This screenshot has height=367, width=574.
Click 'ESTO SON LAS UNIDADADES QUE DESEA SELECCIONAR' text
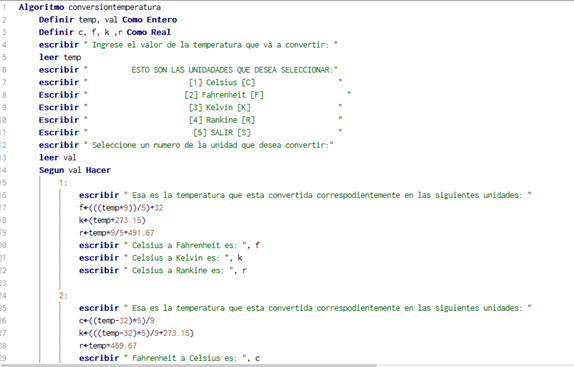[x=232, y=70]
